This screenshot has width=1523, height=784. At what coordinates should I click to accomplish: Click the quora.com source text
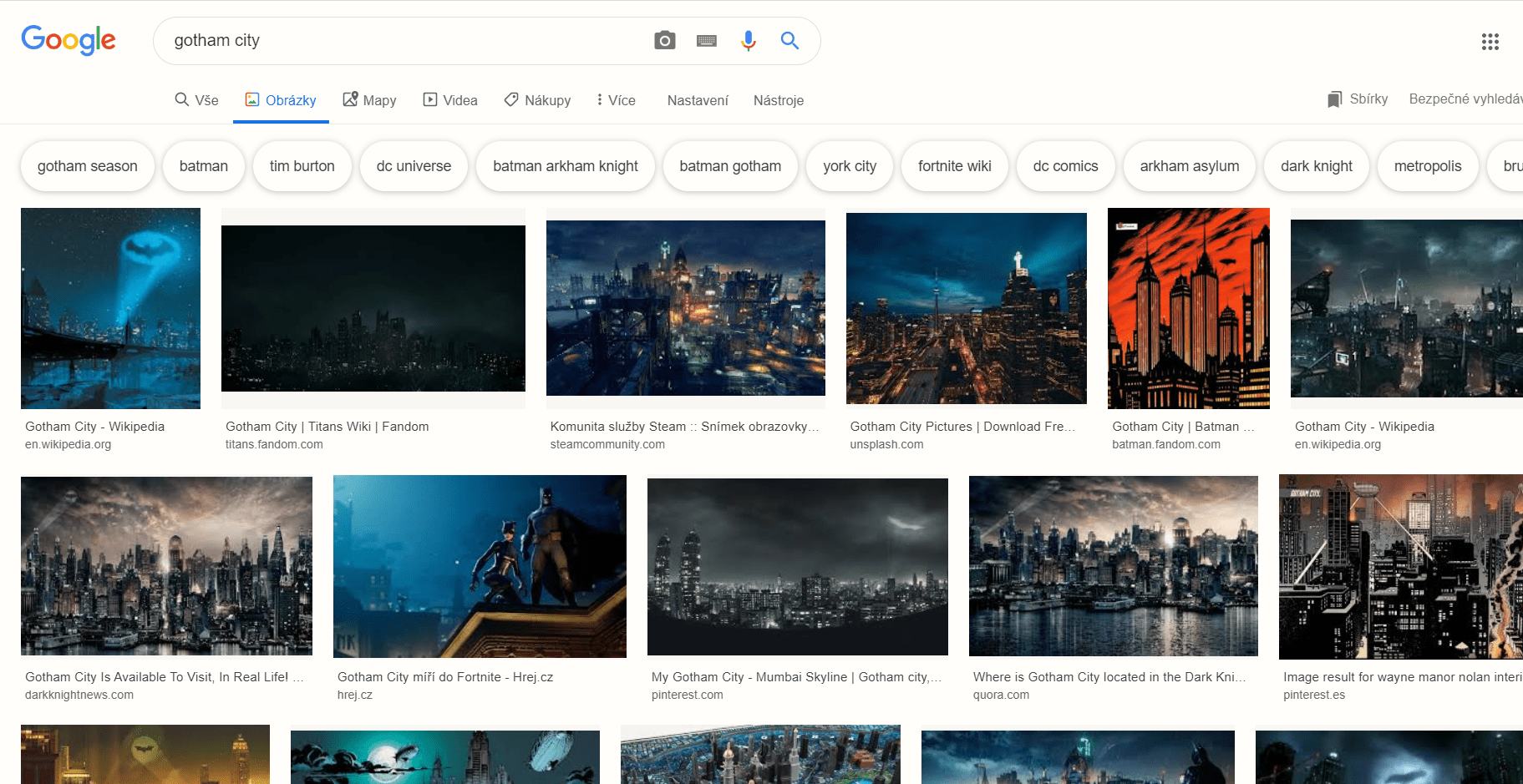pyautogui.click(x=1001, y=695)
